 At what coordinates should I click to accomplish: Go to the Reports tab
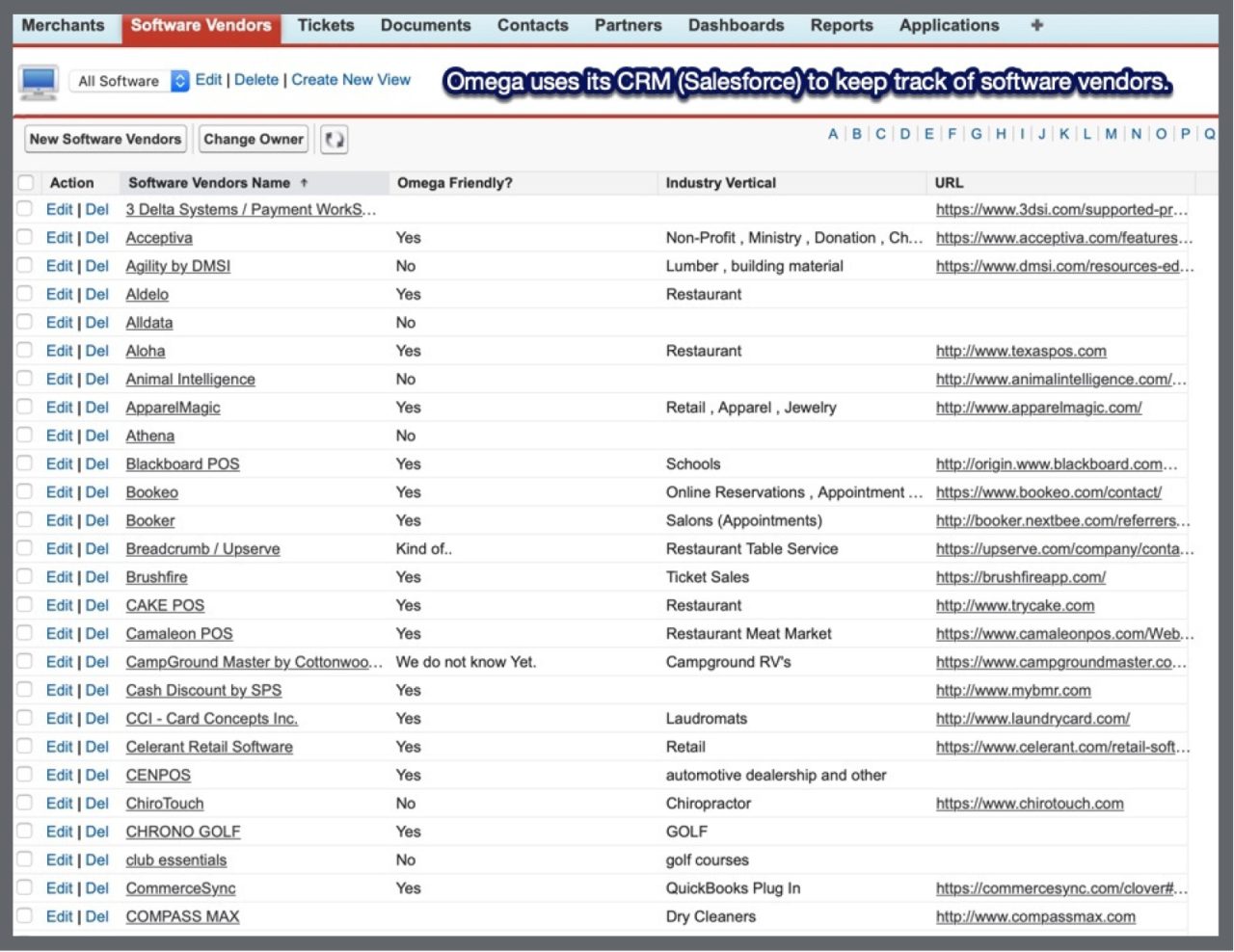click(x=841, y=25)
